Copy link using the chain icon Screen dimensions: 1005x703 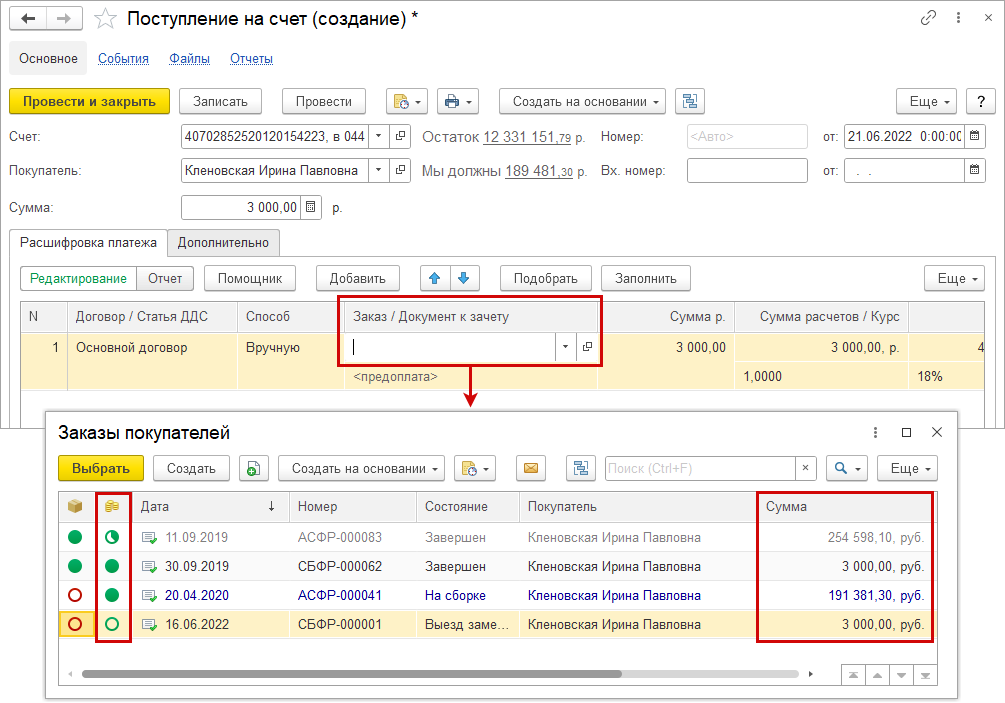pos(929,18)
